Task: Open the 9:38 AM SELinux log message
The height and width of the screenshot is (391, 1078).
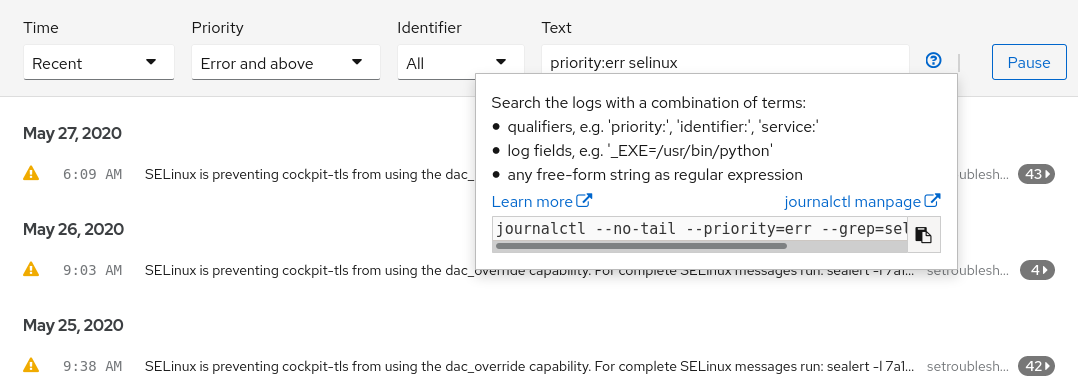Action: click(x=530, y=366)
